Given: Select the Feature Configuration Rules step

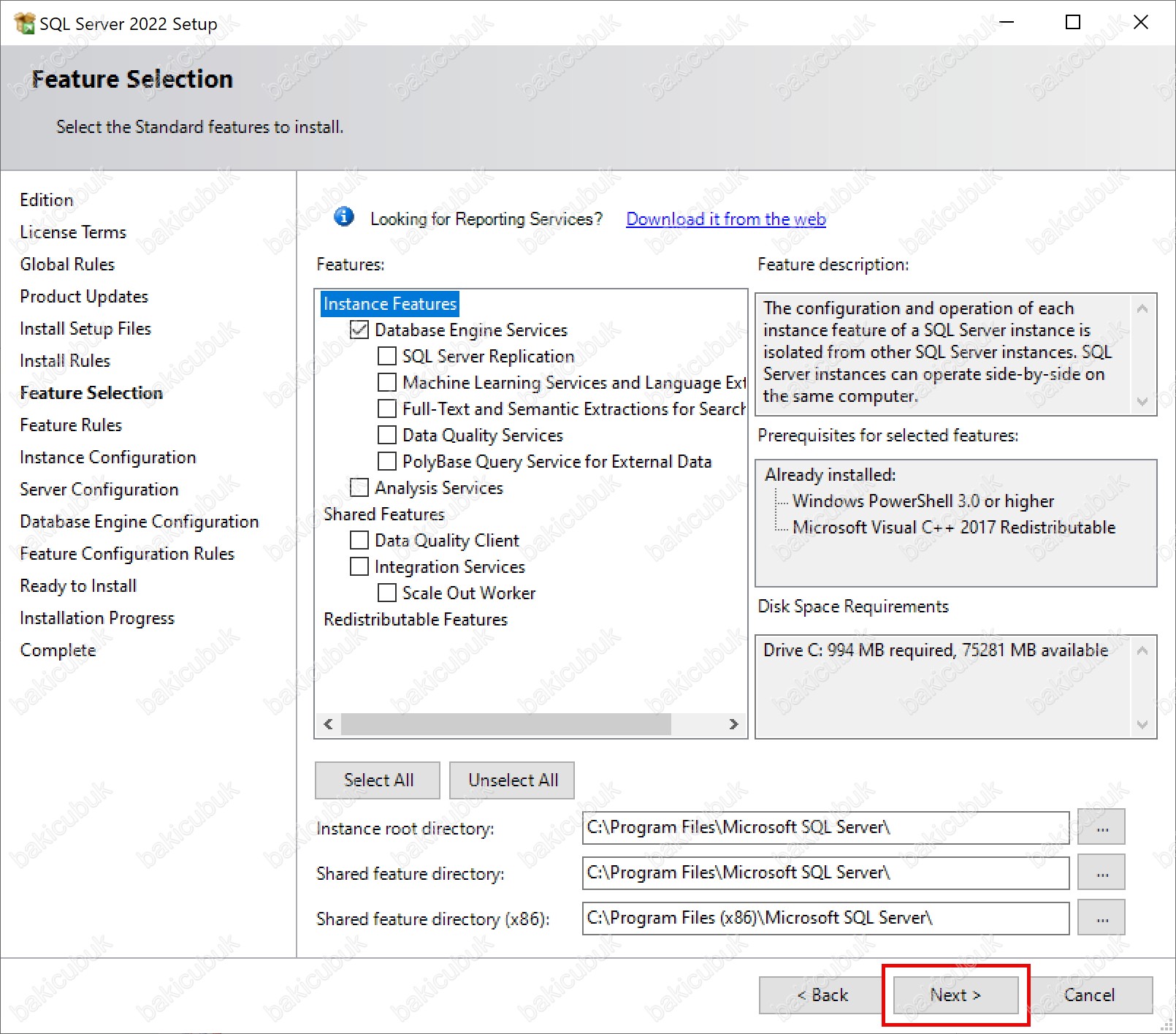Looking at the screenshot, I should (x=127, y=554).
